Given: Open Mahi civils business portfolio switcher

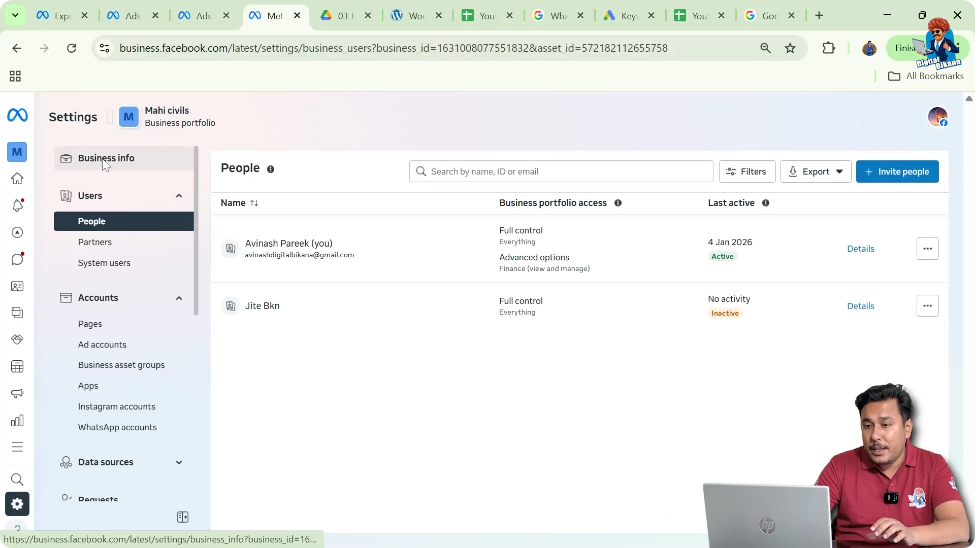Looking at the screenshot, I should pos(167,117).
